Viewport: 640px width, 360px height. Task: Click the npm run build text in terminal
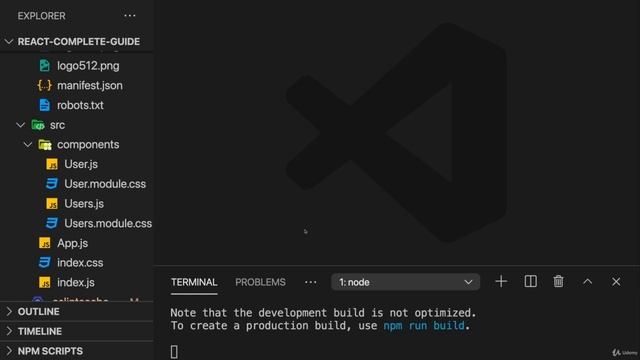pos(424,326)
